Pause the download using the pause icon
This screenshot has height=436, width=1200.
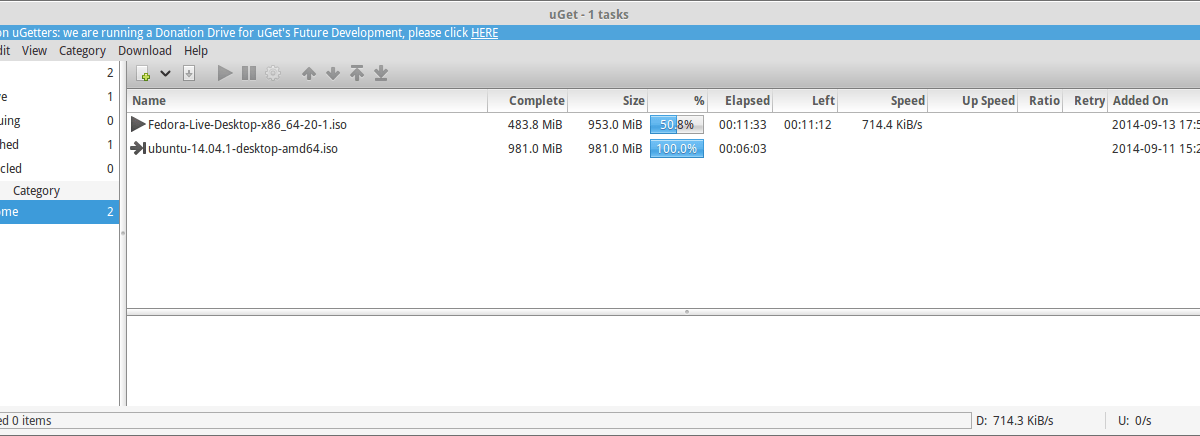pos(249,73)
